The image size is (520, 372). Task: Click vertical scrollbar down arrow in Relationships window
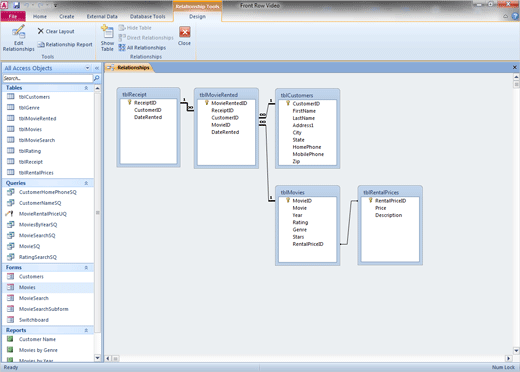point(516,351)
